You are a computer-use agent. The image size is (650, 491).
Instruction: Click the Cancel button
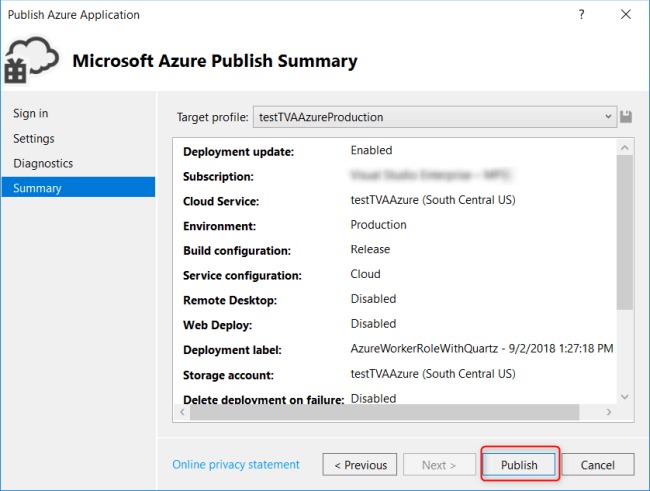tap(597, 464)
